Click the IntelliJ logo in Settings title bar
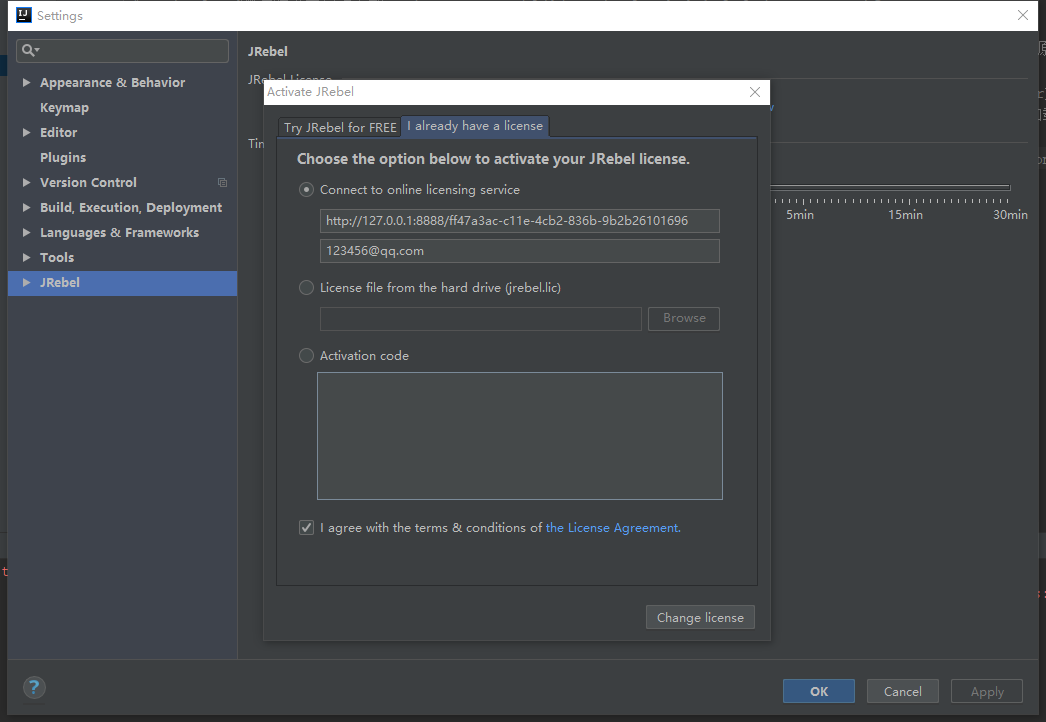1046x722 pixels. point(23,15)
